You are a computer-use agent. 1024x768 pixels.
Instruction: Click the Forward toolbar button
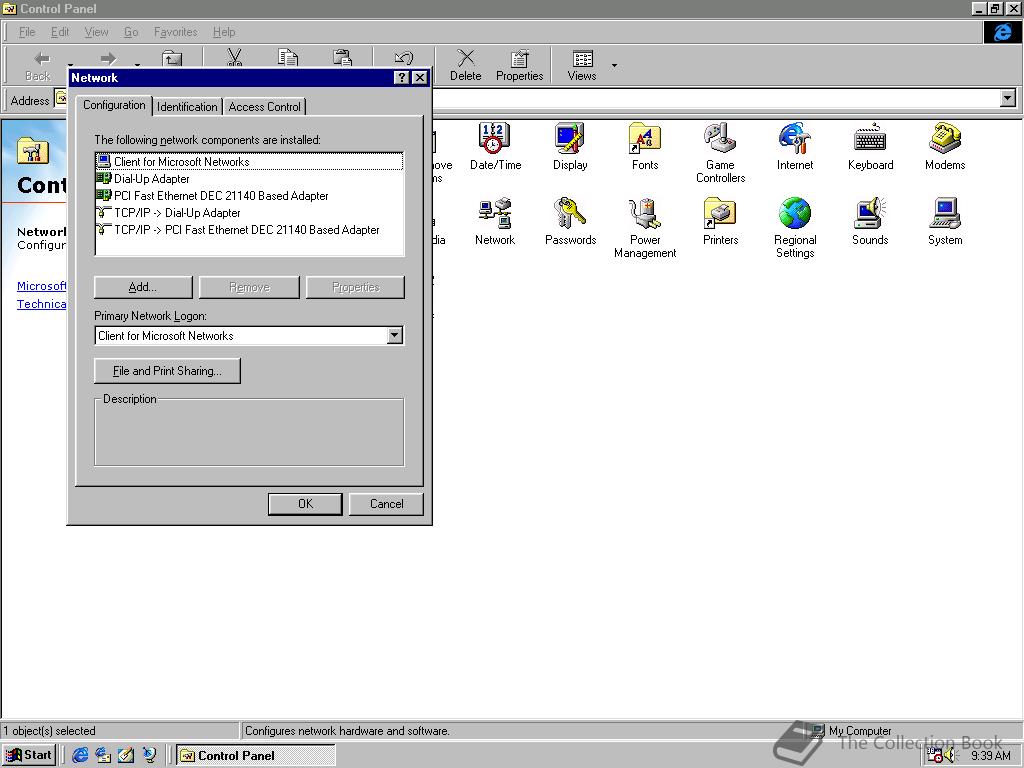click(108, 59)
